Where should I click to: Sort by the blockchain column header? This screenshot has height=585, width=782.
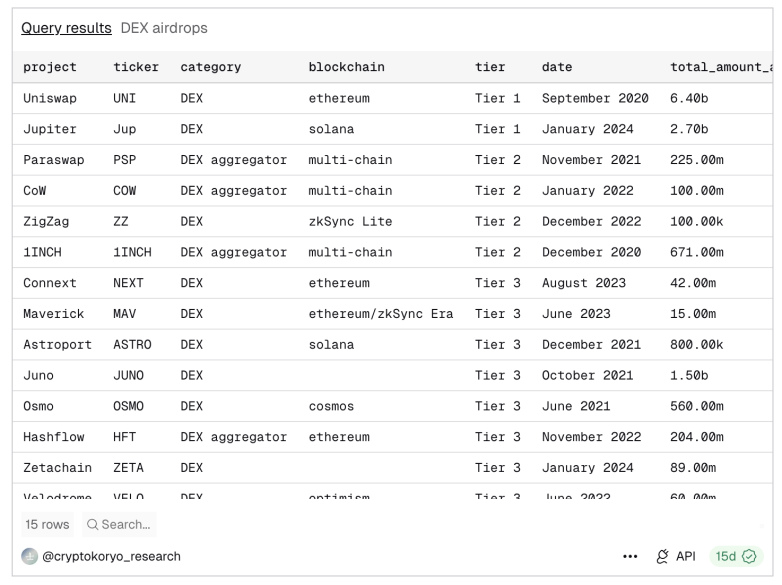(346, 67)
